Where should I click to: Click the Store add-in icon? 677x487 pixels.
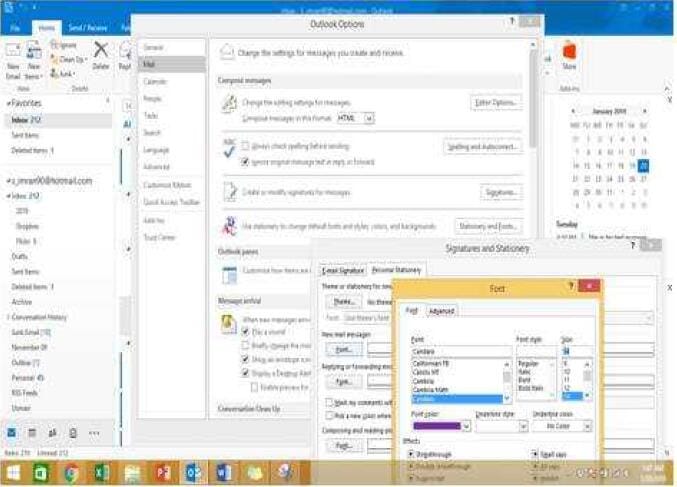(x=569, y=51)
